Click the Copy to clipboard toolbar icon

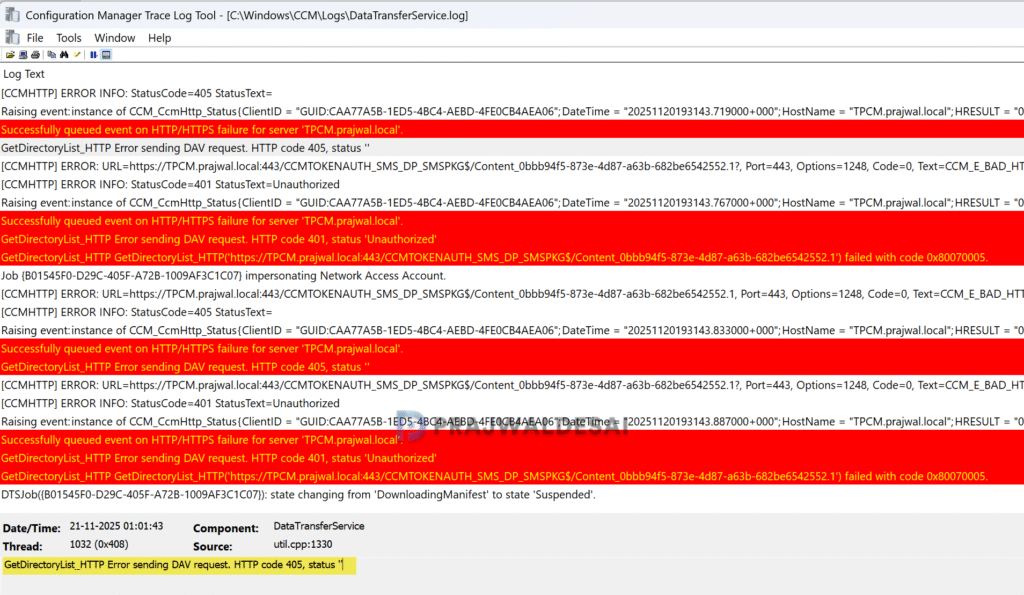[52, 55]
